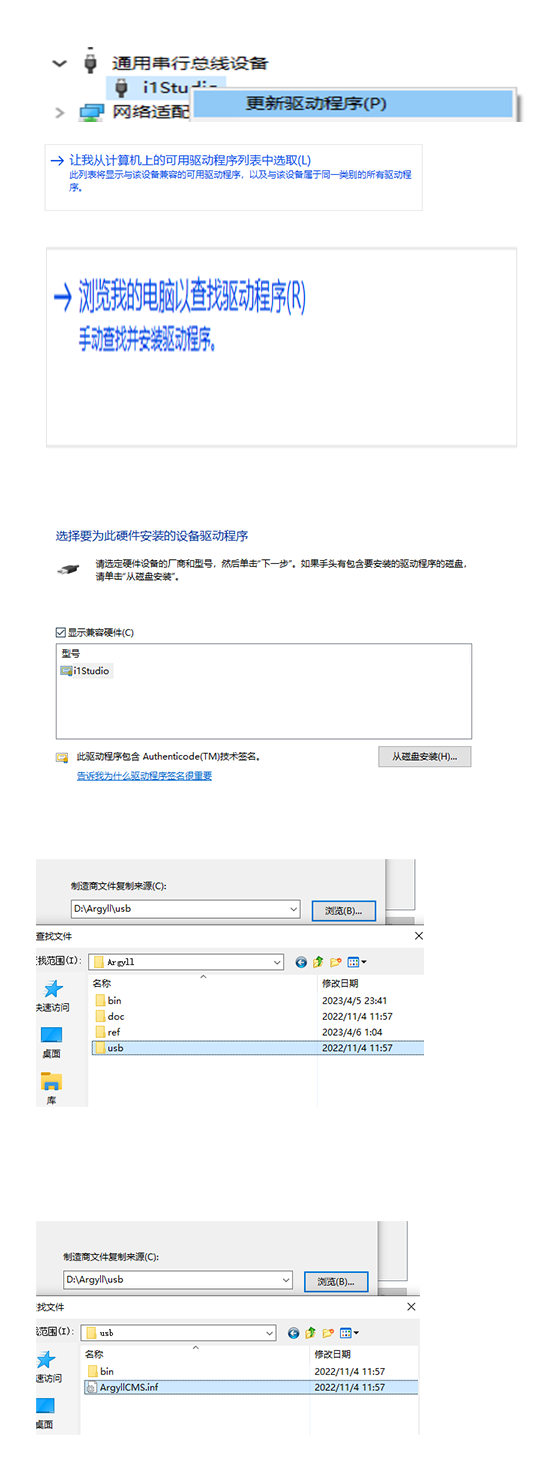Click the 型号 column header
This screenshot has width=540, height=1470.
(x=70, y=653)
